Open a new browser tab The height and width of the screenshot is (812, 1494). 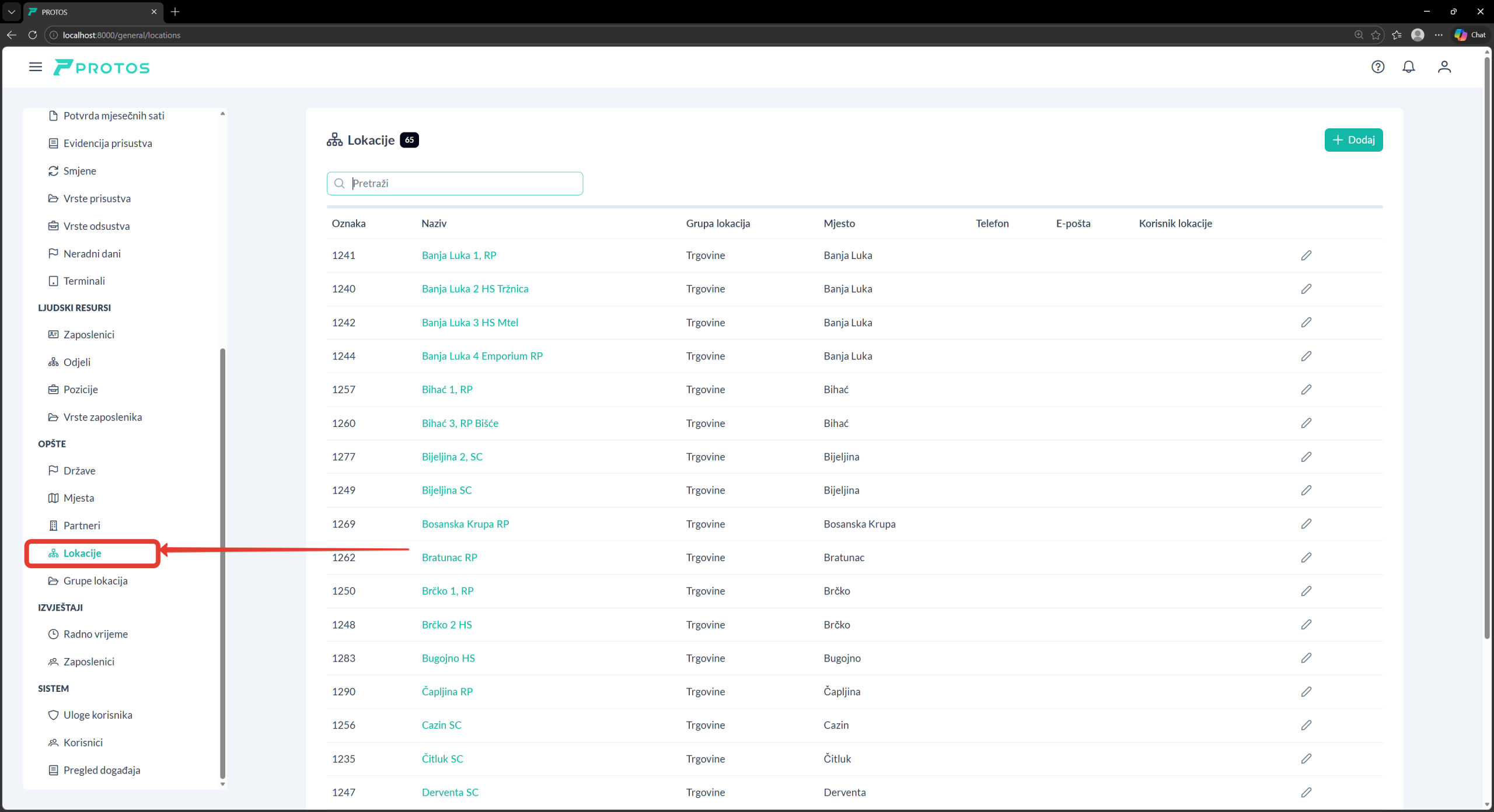point(175,12)
